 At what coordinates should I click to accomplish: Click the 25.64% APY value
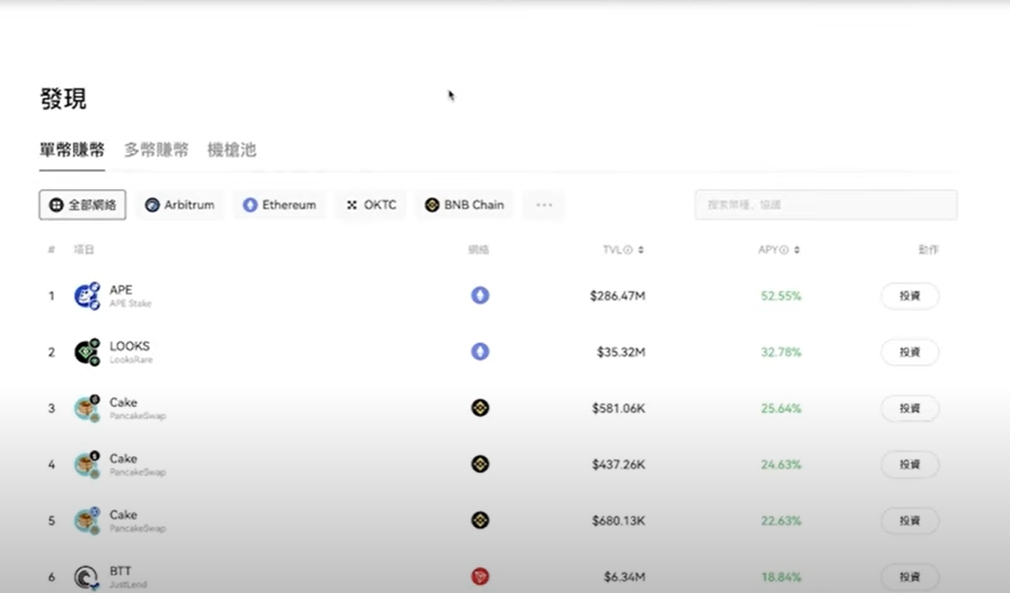point(781,408)
